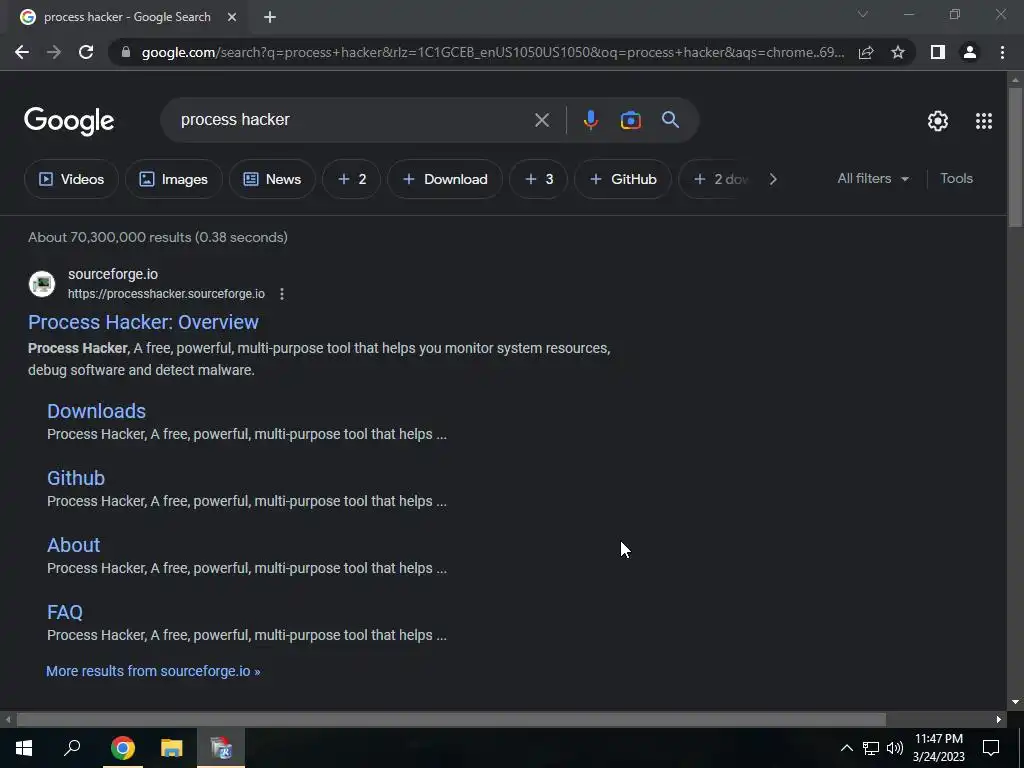Open result options three-dot menu
The image size is (1024, 768).
coord(281,294)
